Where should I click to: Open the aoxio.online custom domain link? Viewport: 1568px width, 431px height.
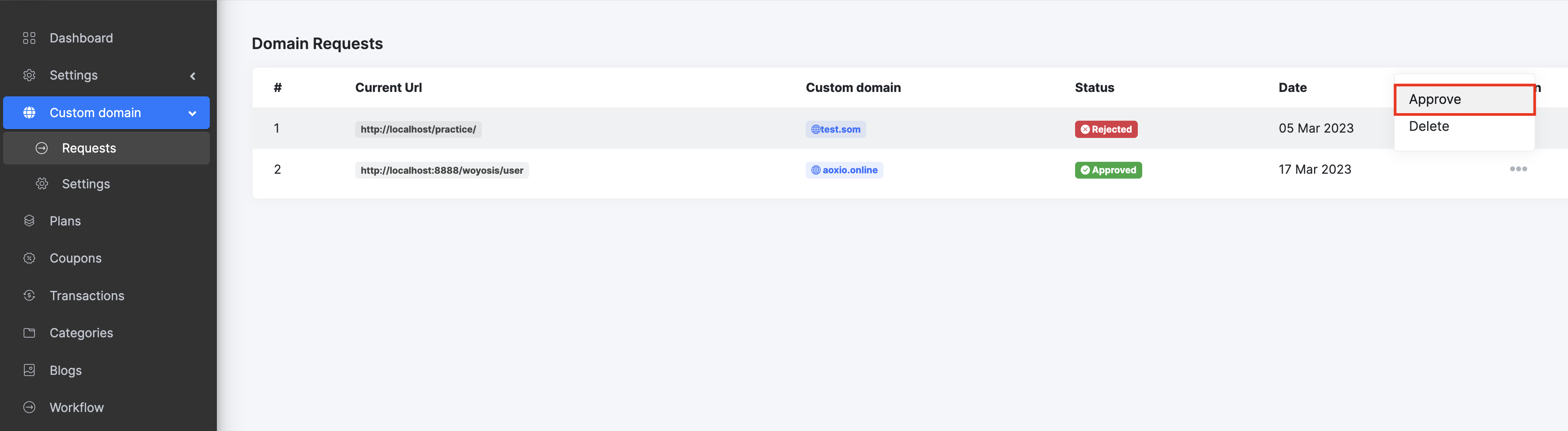click(844, 170)
